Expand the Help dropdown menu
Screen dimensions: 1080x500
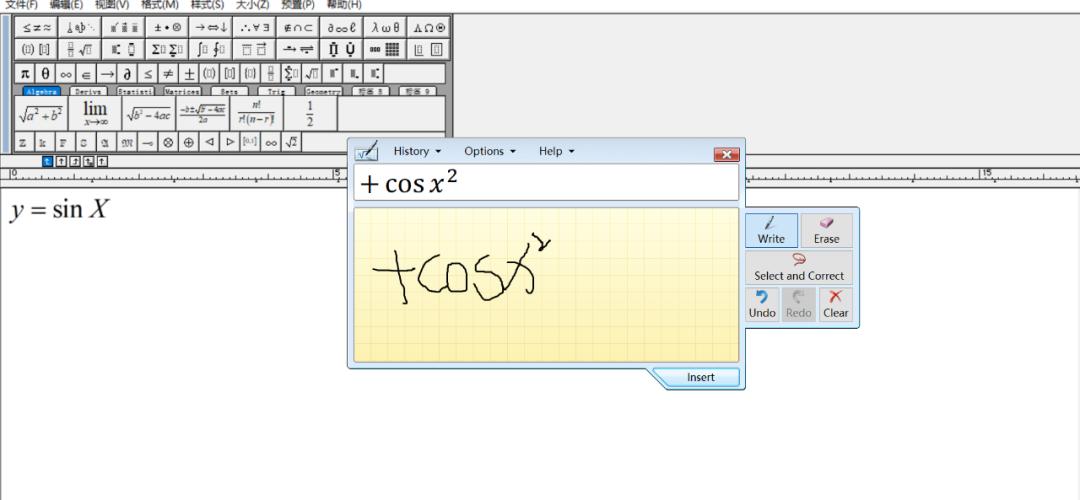click(557, 151)
